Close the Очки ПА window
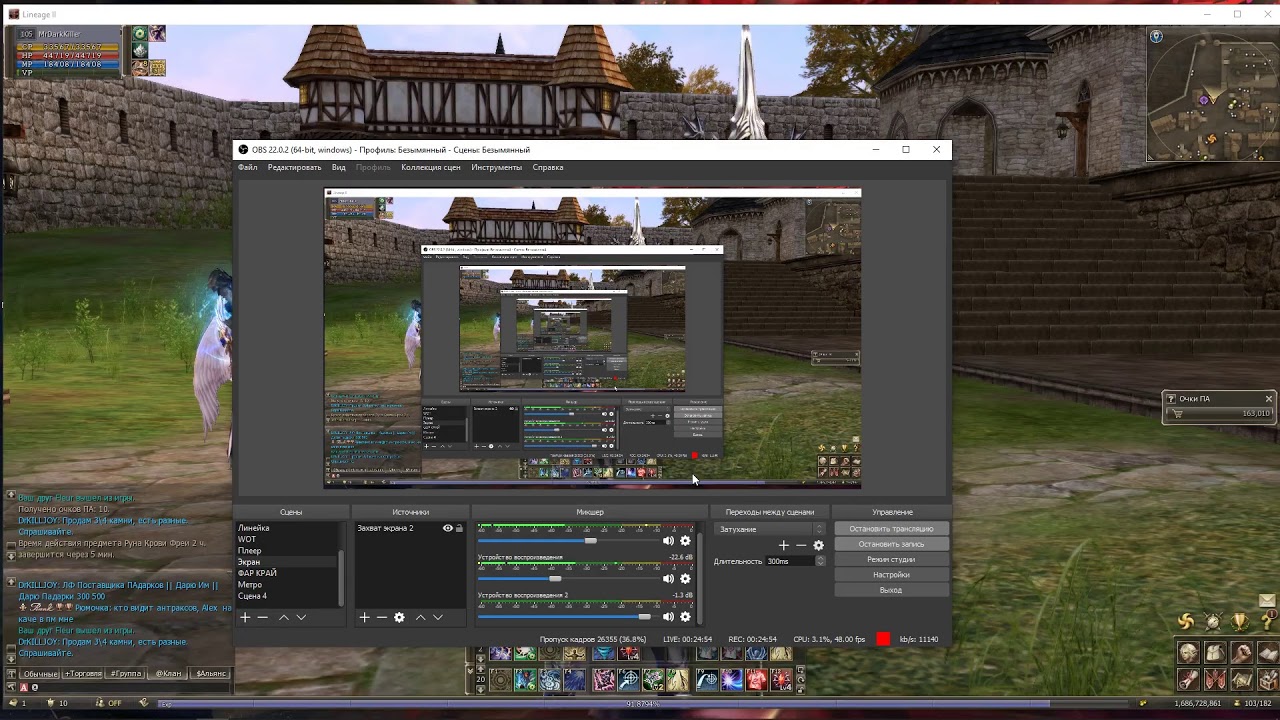 1269,398
